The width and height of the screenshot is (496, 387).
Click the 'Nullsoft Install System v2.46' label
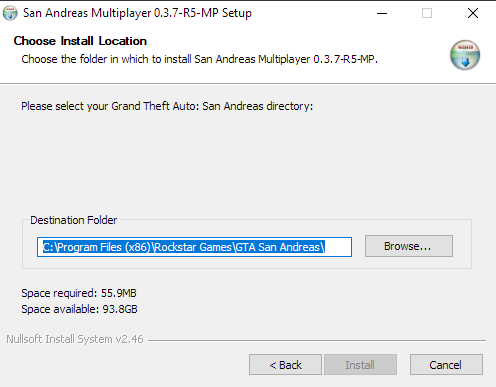(75, 339)
